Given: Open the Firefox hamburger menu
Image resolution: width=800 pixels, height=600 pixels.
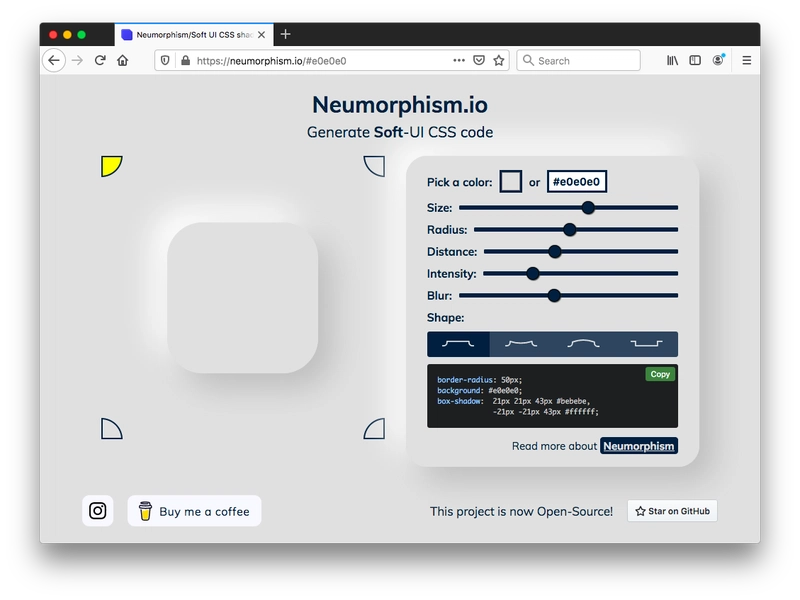Looking at the screenshot, I should (746, 61).
